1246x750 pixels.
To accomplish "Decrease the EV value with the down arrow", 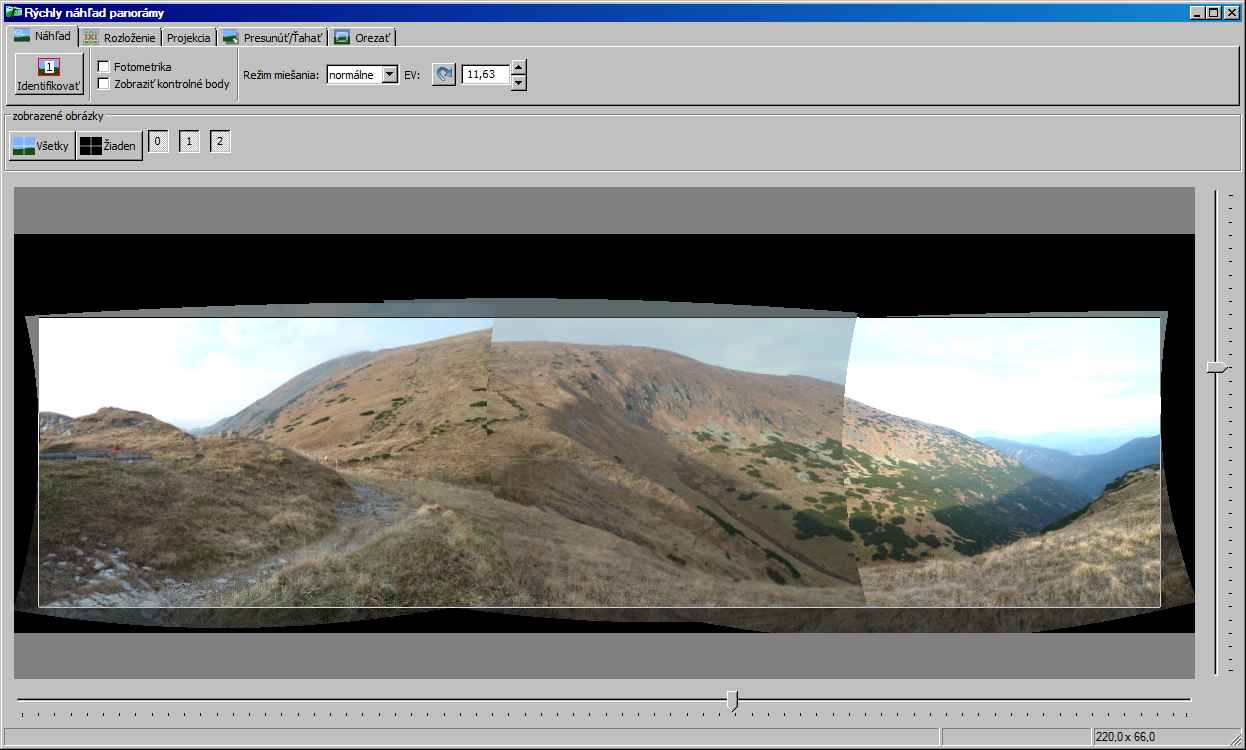I will [x=518, y=83].
